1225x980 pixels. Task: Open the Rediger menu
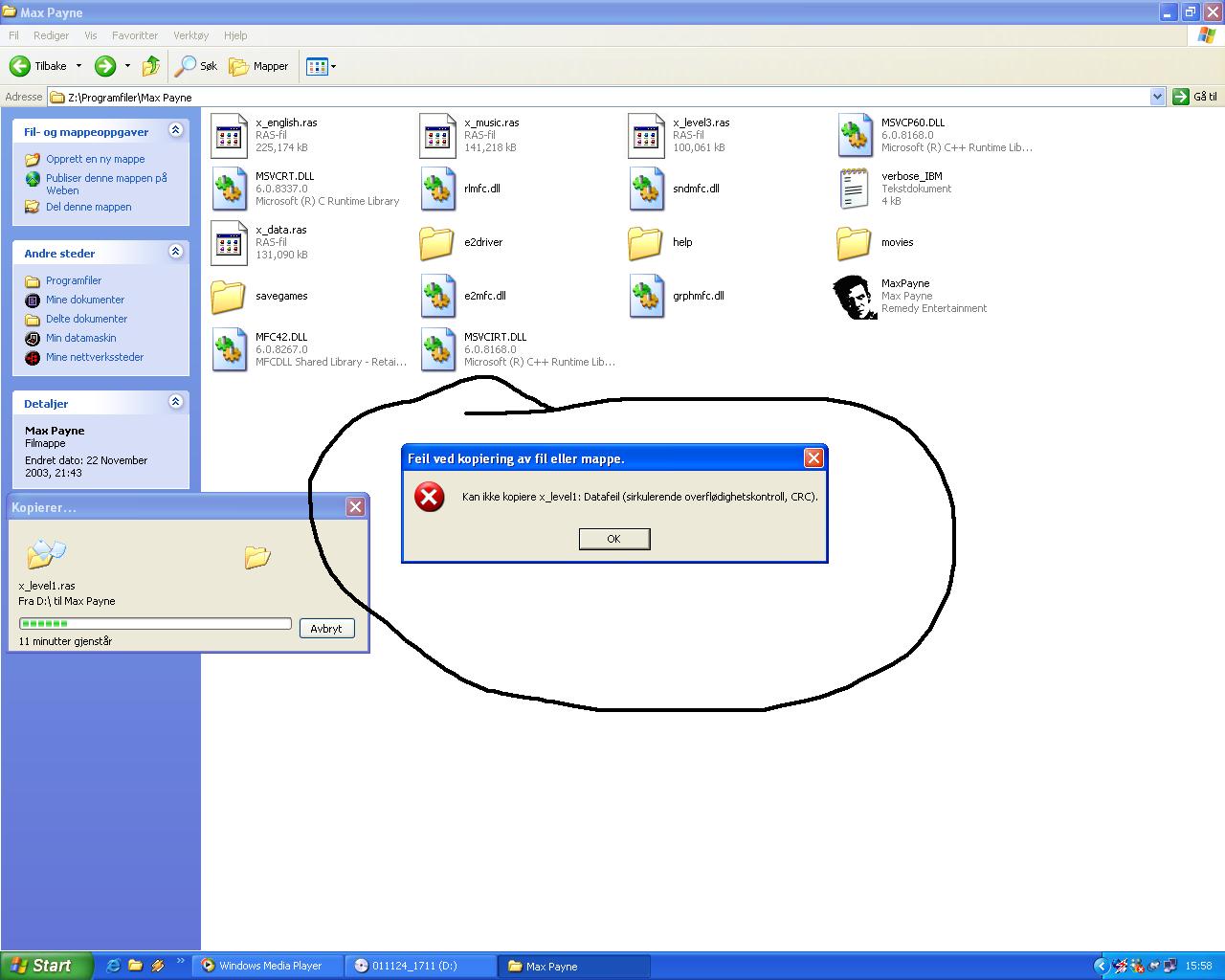click(51, 35)
